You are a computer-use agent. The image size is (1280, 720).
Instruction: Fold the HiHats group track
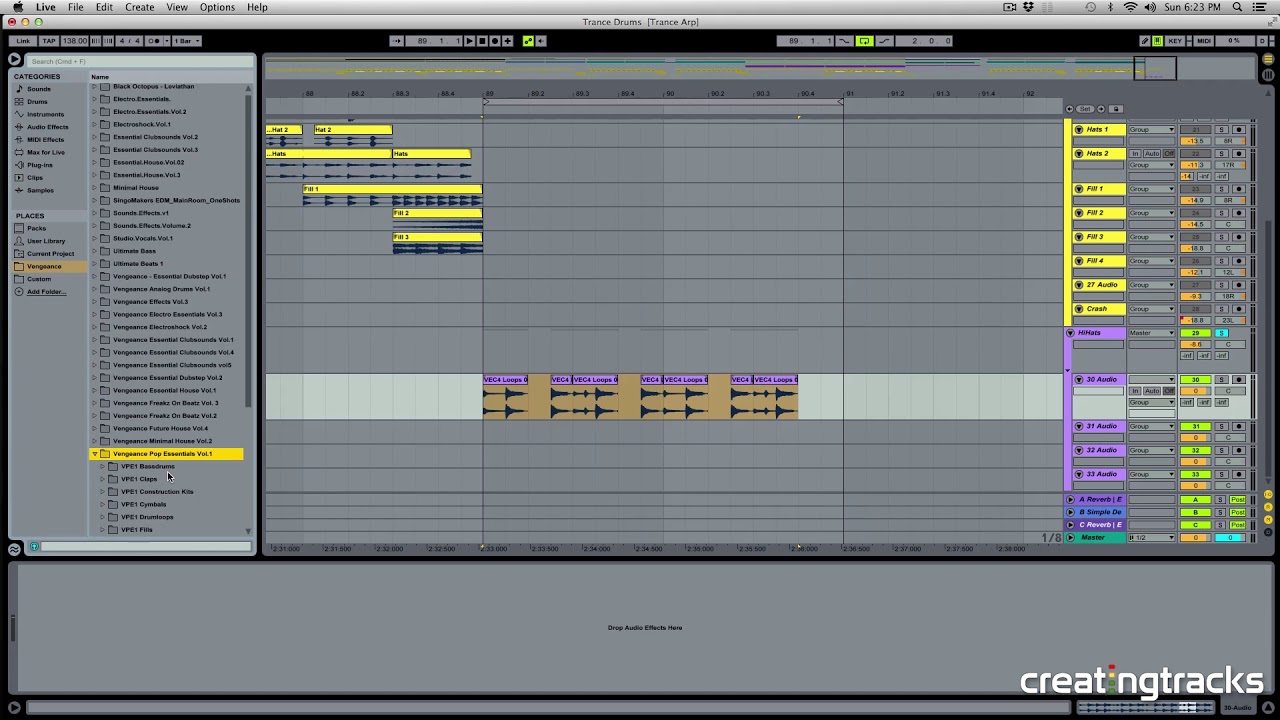coord(1070,333)
